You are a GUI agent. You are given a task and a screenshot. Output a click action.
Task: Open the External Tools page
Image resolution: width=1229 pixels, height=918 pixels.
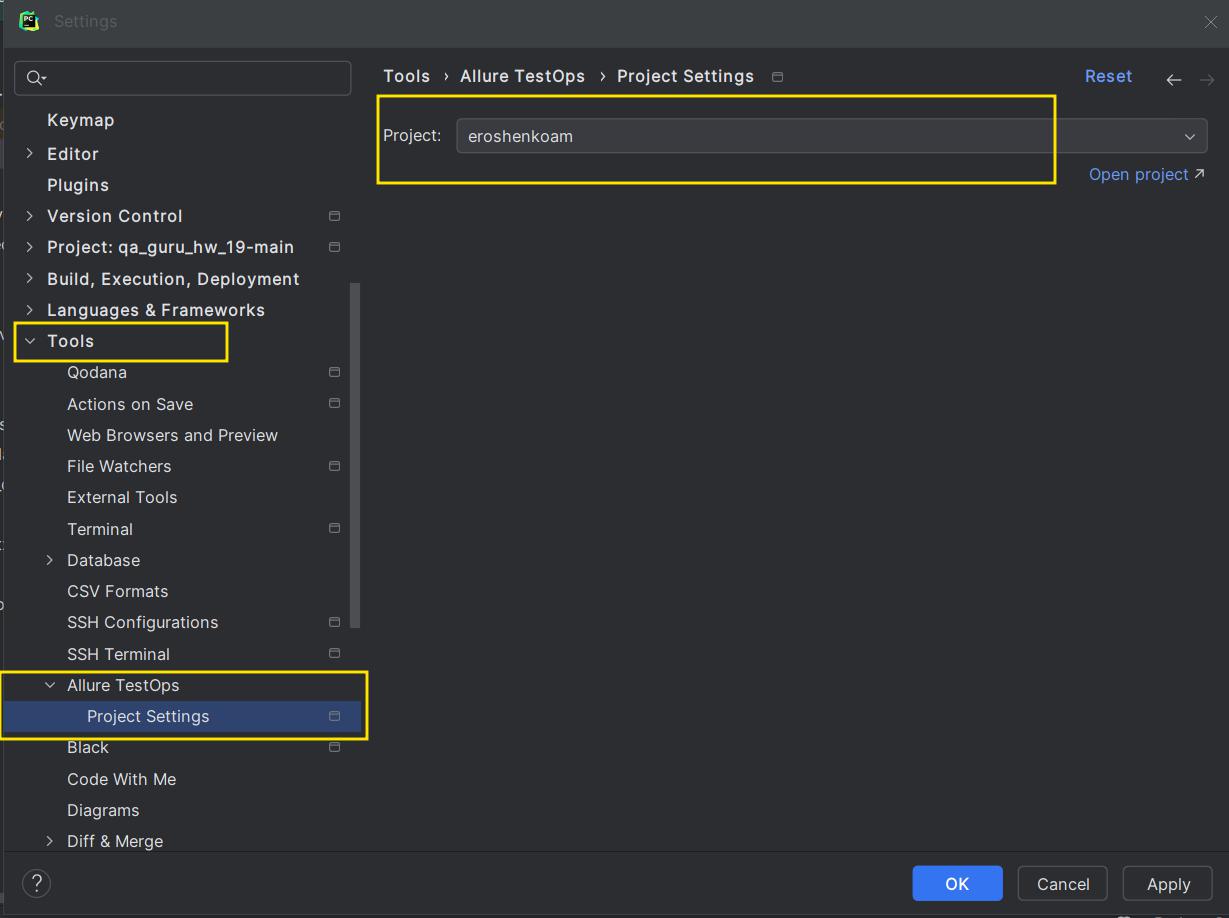[x=122, y=497]
